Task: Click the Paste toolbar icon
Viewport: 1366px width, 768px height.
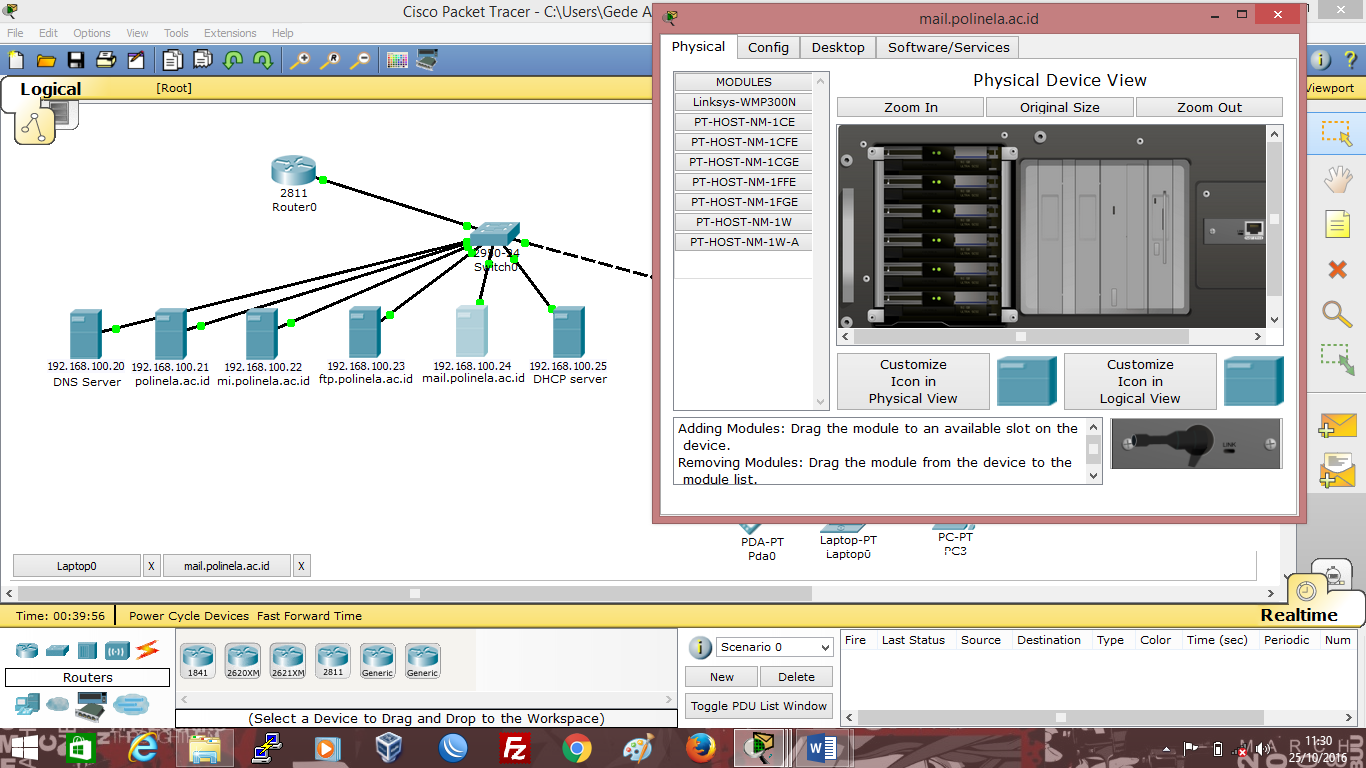Action: (x=203, y=60)
